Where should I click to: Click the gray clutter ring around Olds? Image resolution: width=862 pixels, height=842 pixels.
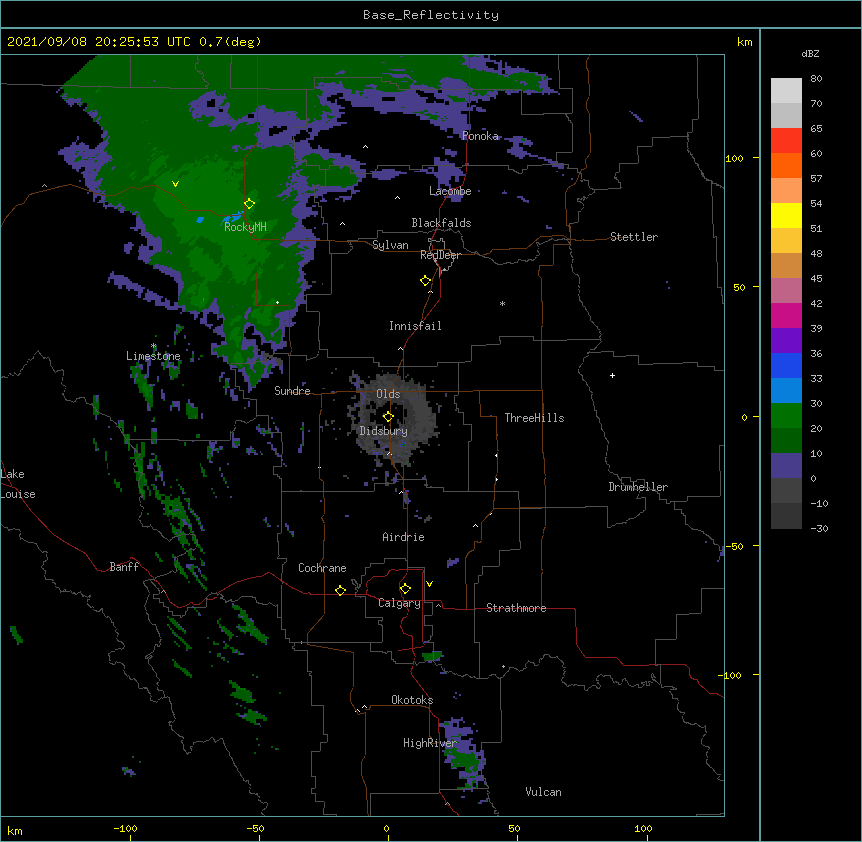pyautogui.click(x=393, y=420)
